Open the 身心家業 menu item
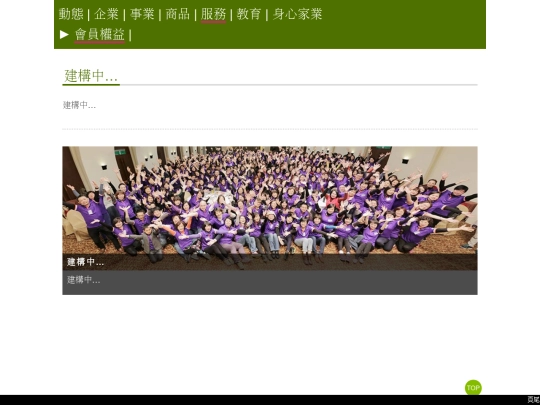Screen dimensions: 540x405 [x=298, y=14]
